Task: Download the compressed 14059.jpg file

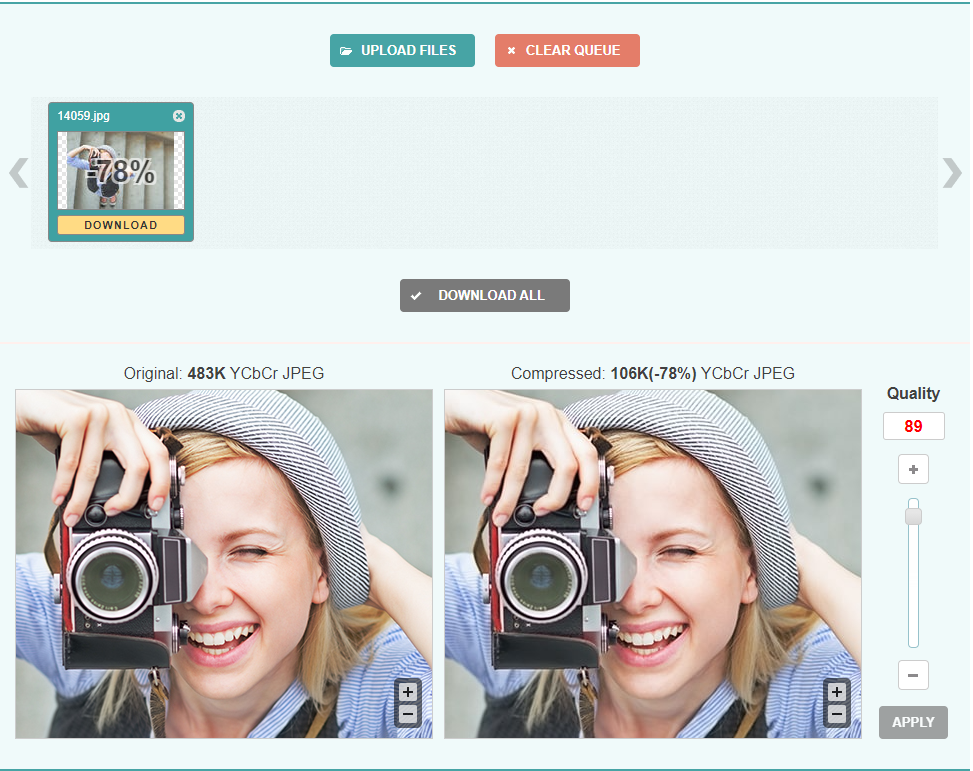Action: coord(120,225)
